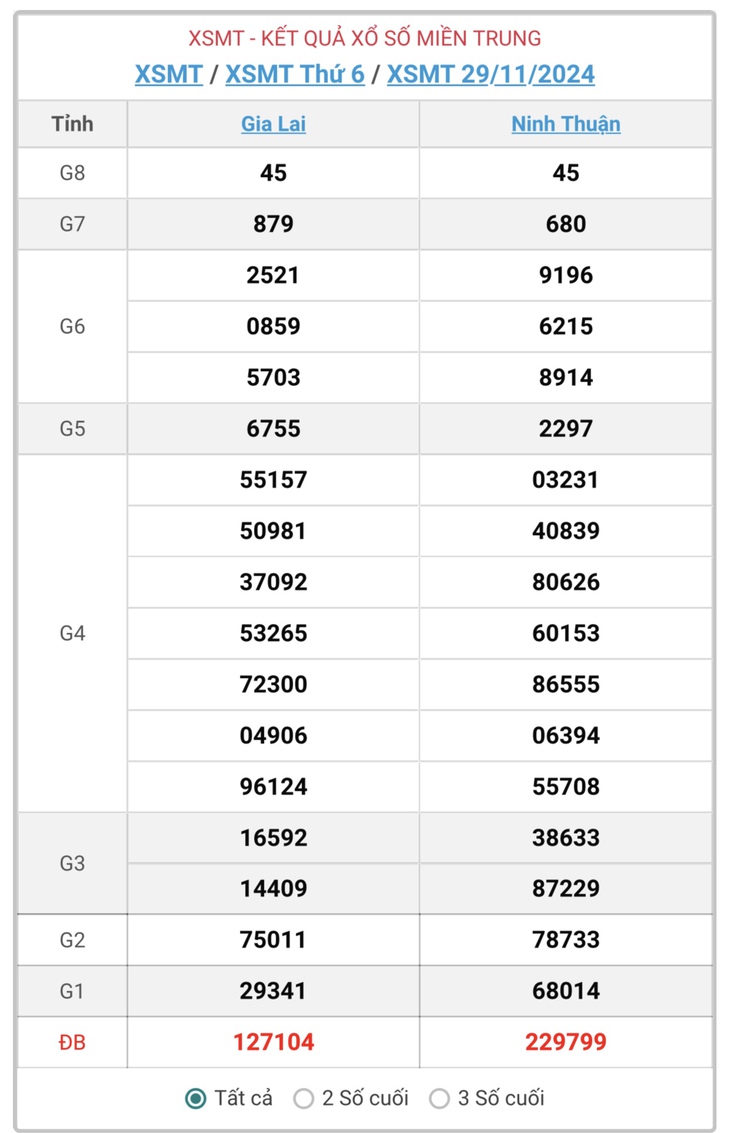The width and height of the screenshot is (730, 1133).
Task: Open the XSMT breadcrumb link
Action: point(168,74)
